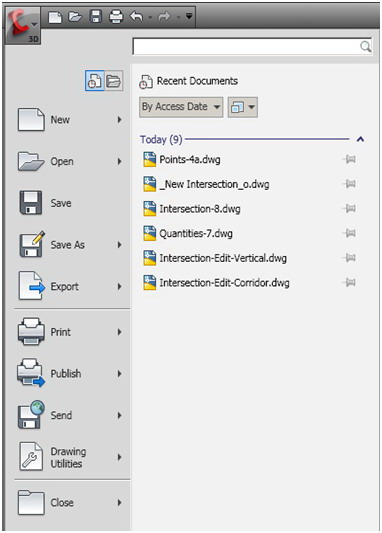Click the Open folder icon in quick access toolbar
This screenshot has width=382, height=533.
[75, 16]
